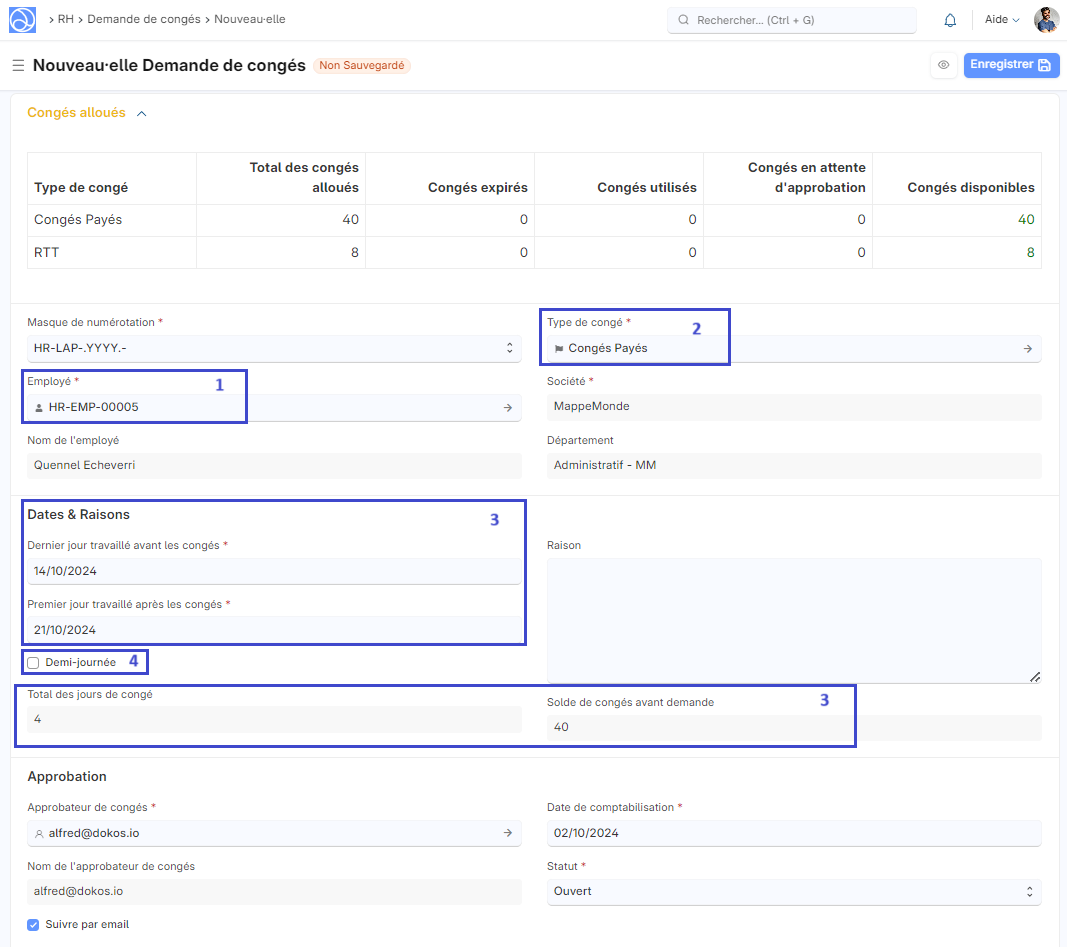Click arrow link in Type de congé field
This screenshot has height=947, width=1067.
coord(1027,349)
